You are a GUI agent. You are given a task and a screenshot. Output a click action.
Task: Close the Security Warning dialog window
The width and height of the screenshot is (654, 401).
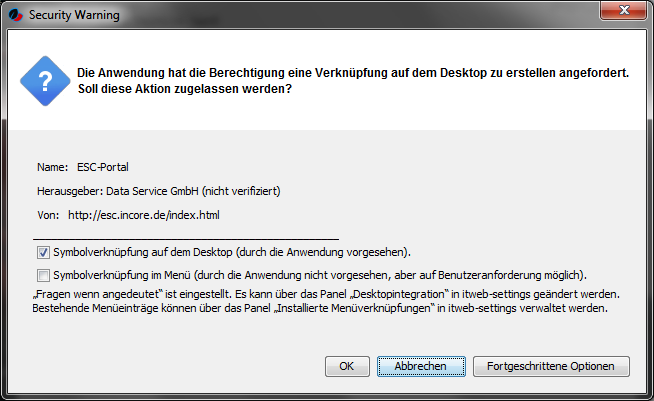click(623, 10)
